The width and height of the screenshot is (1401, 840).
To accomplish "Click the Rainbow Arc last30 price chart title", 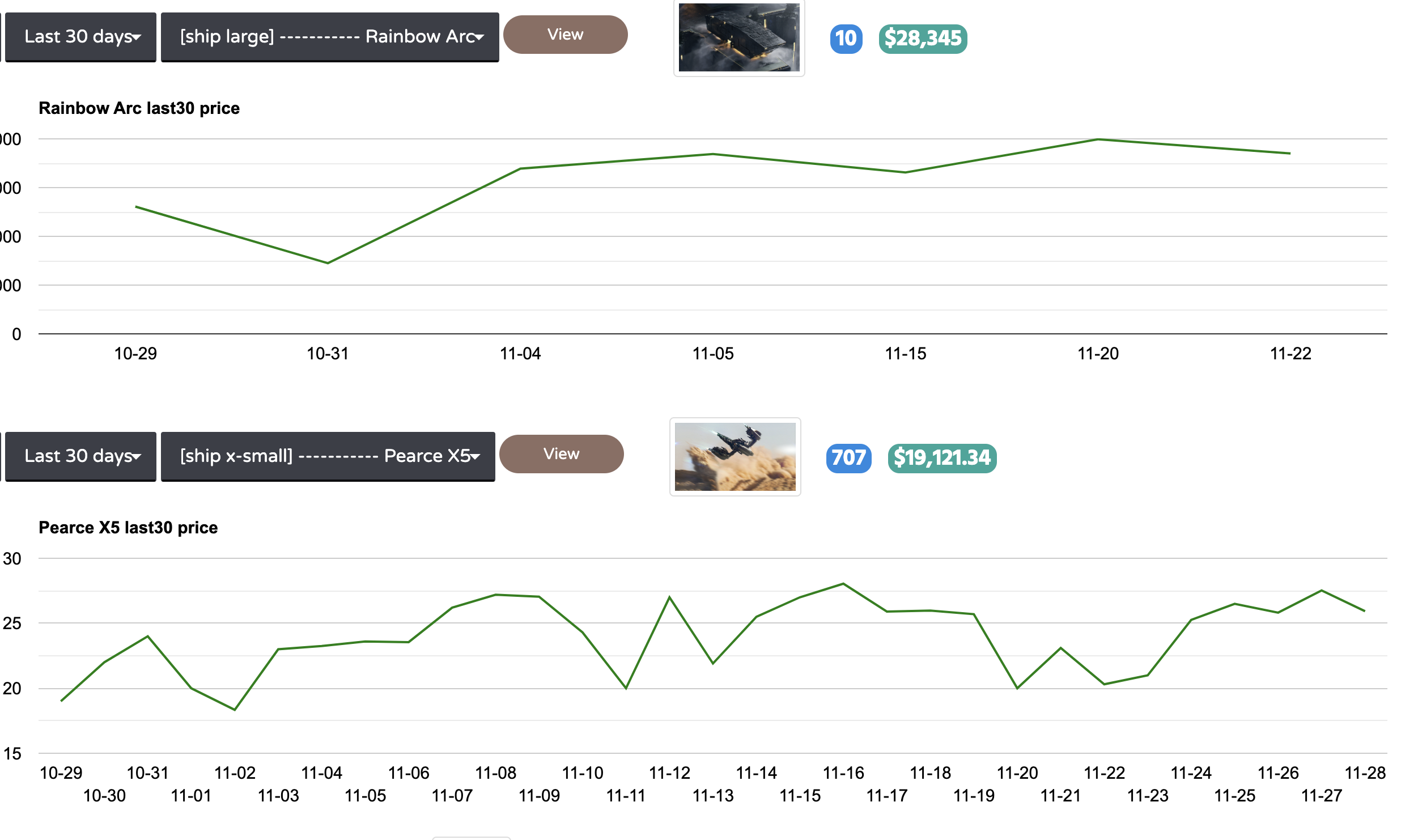I will point(139,108).
